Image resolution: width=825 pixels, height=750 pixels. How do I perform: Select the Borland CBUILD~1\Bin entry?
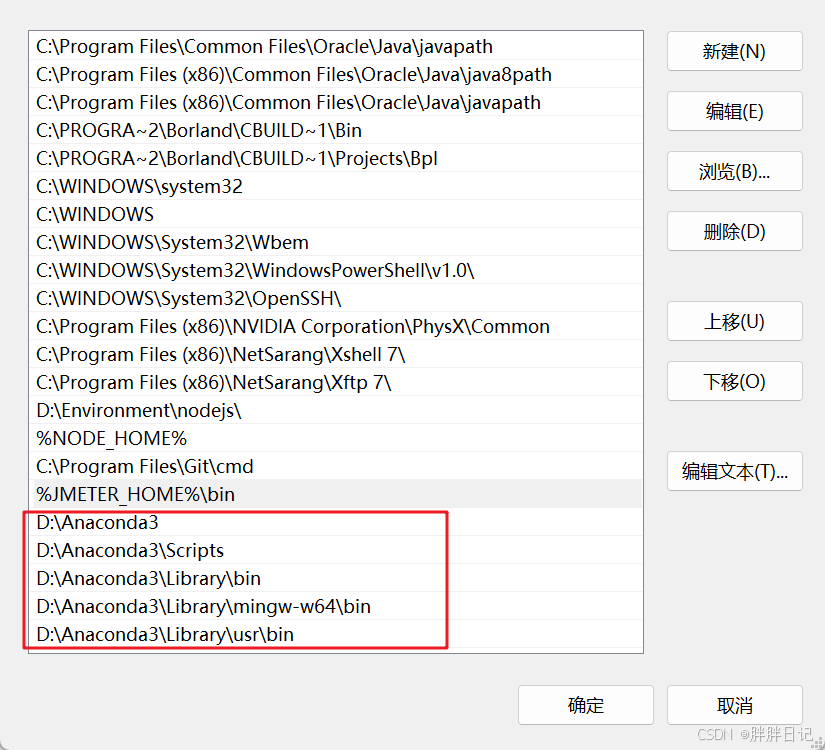coord(336,130)
